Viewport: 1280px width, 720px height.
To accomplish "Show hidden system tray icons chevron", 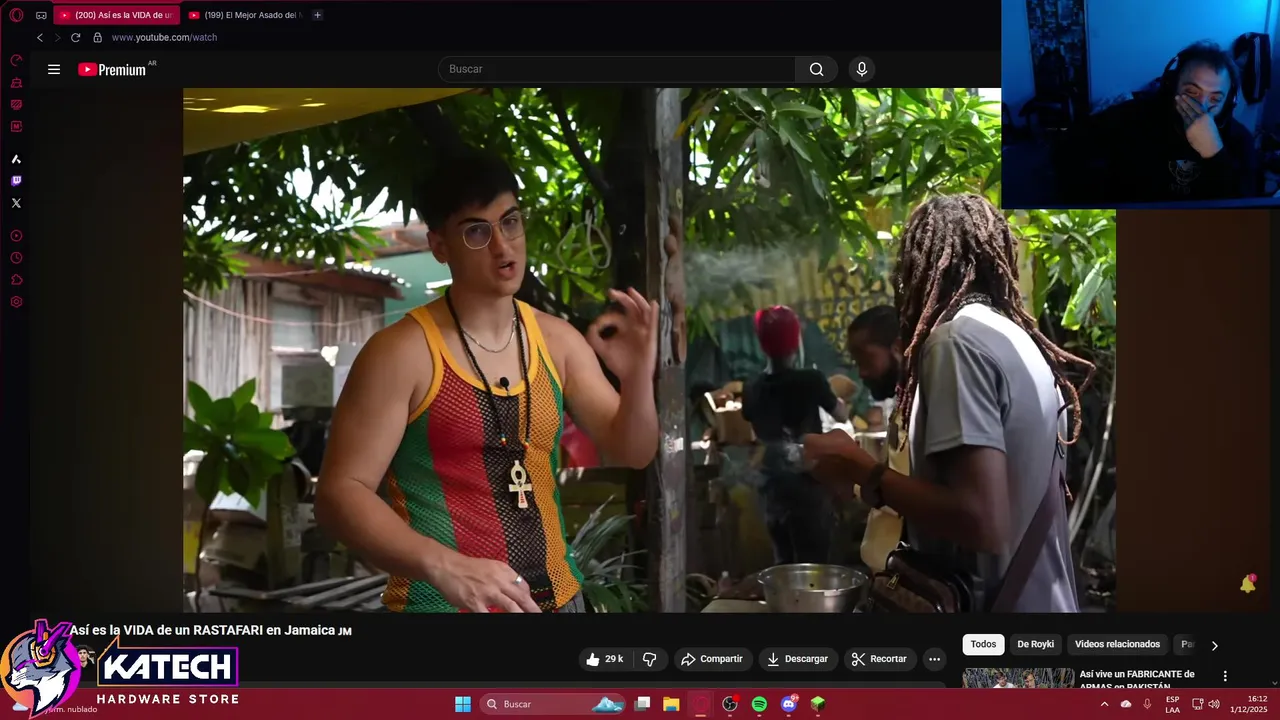I will click(1105, 704).
